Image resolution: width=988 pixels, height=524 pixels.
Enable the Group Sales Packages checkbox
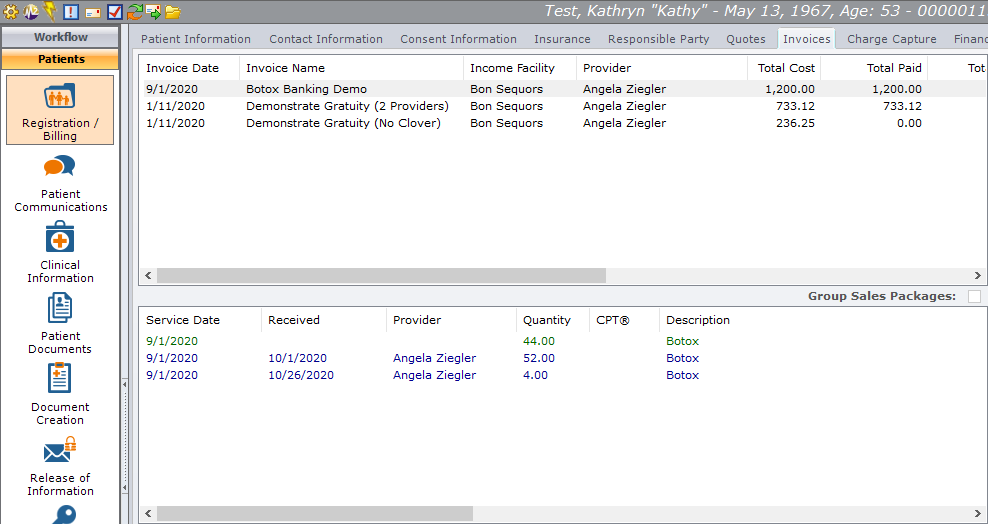coord(974,296)
